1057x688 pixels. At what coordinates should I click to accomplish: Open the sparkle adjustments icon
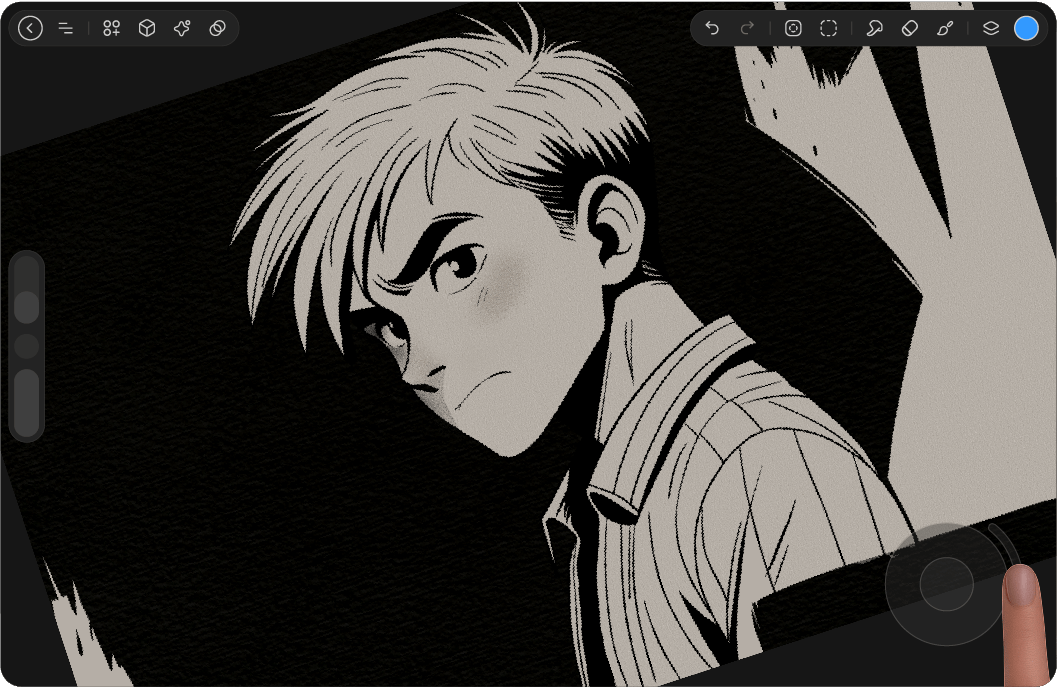(182, 28)
